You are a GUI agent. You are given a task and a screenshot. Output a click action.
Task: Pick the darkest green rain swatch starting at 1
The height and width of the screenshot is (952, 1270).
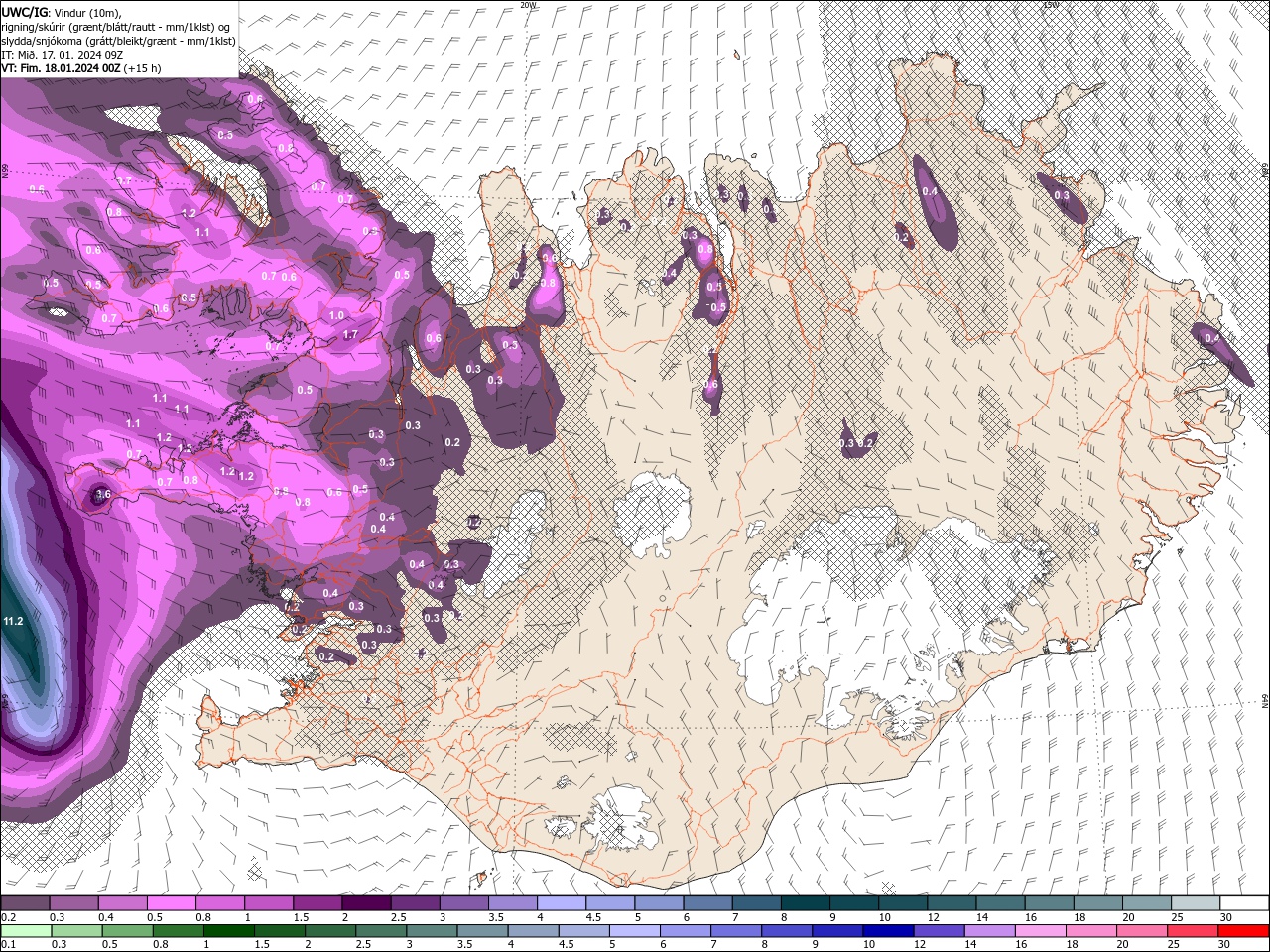pos(229,931)
